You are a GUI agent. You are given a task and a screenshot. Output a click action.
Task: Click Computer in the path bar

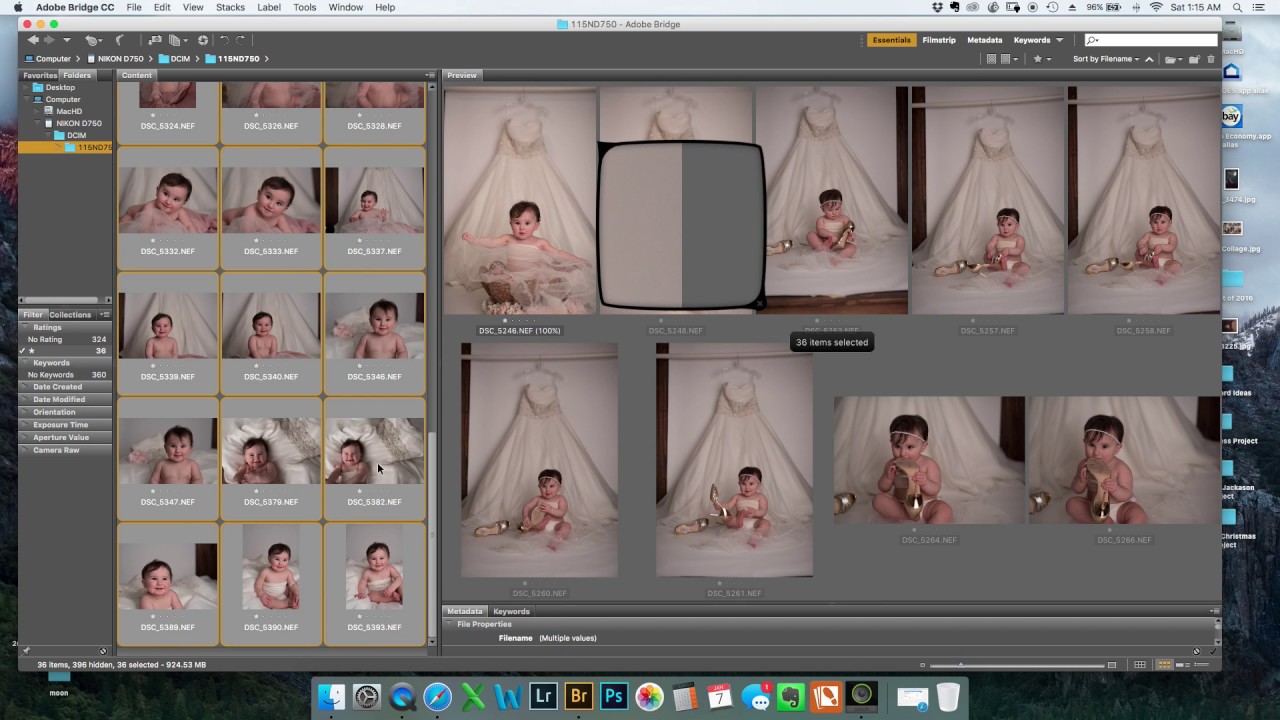pyautogui.click(x=48, y=59)
